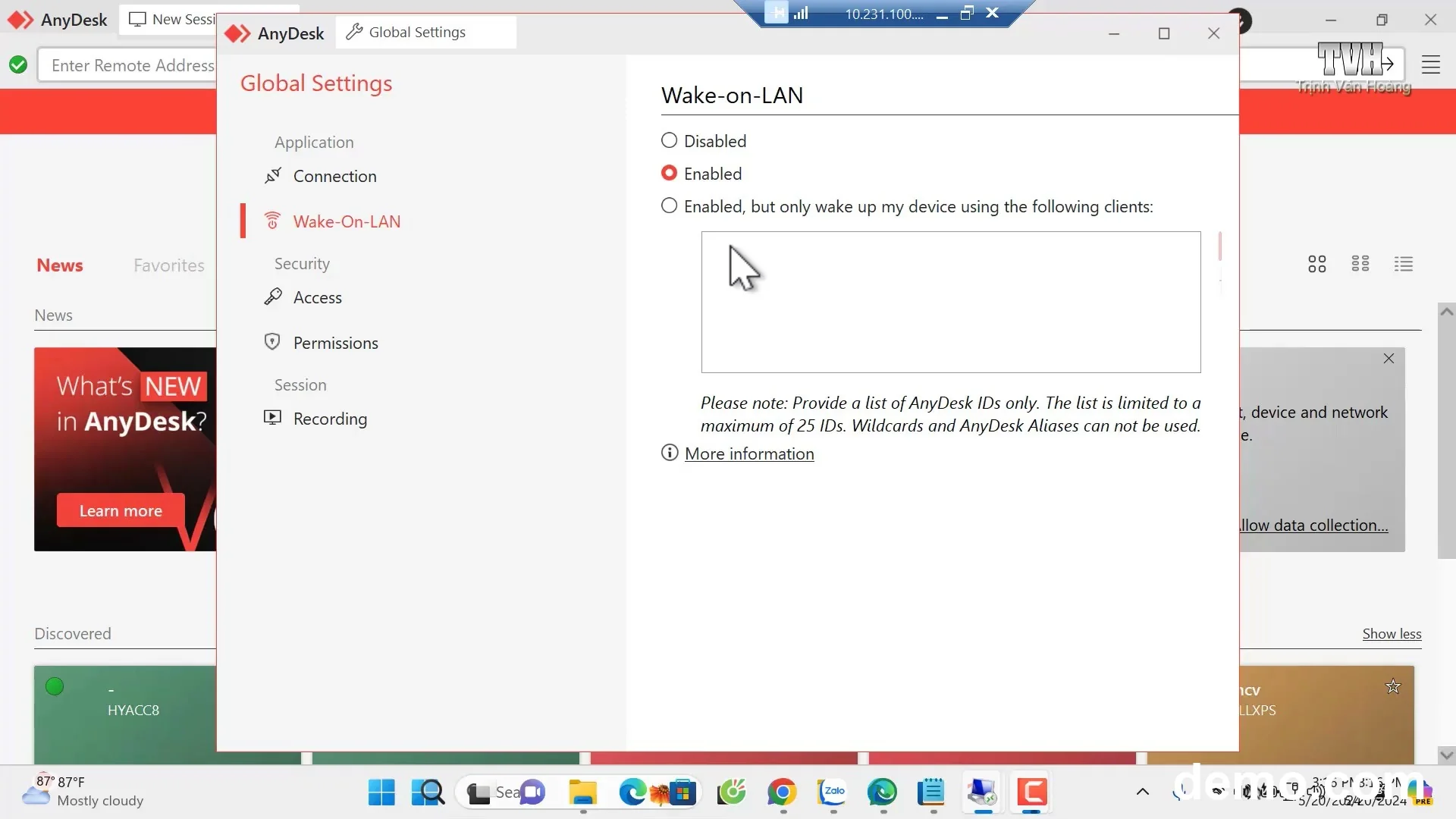Screen dimensions: 1456x819
Task: Open Google Chrome from the taskbar
Action: click(783, 792)
